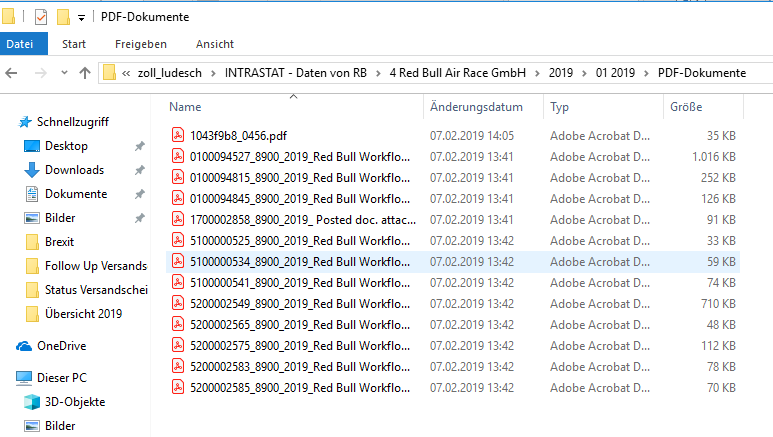Navigate to INTRASTAT - Daten von RB breadcrumb

point(296,73)
